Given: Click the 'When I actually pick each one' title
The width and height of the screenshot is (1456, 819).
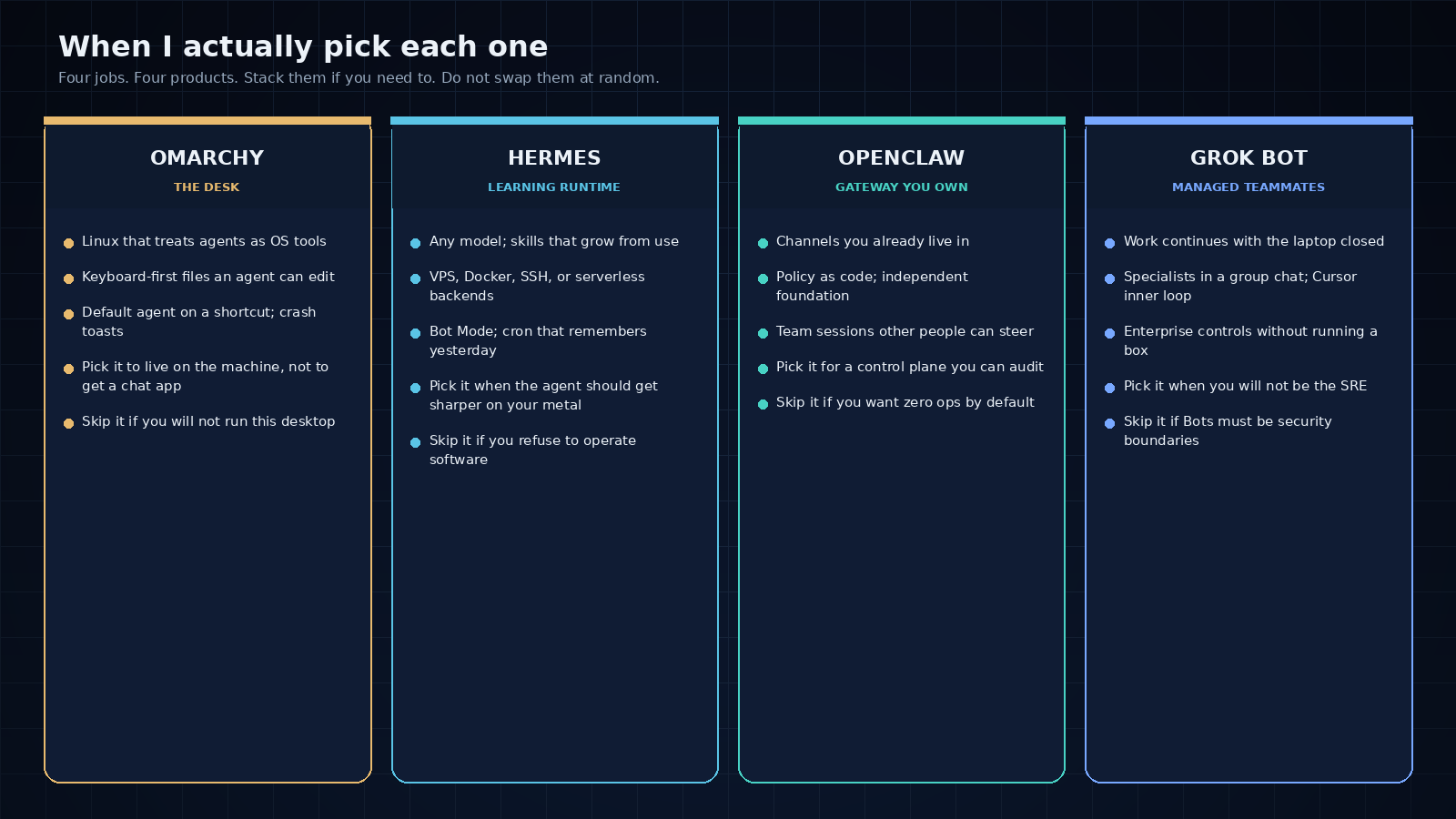Looking at the screenshot, I should click(303, 46).
